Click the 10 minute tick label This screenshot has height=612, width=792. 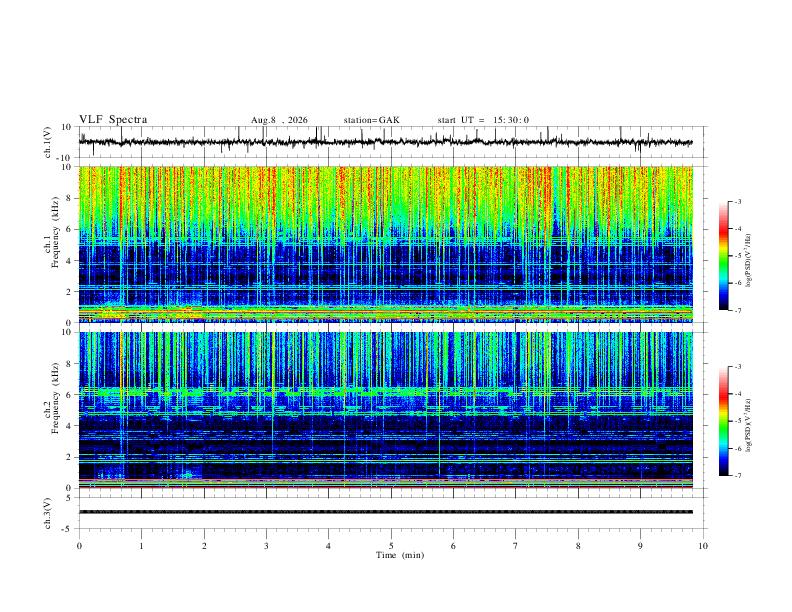point(703,546)
